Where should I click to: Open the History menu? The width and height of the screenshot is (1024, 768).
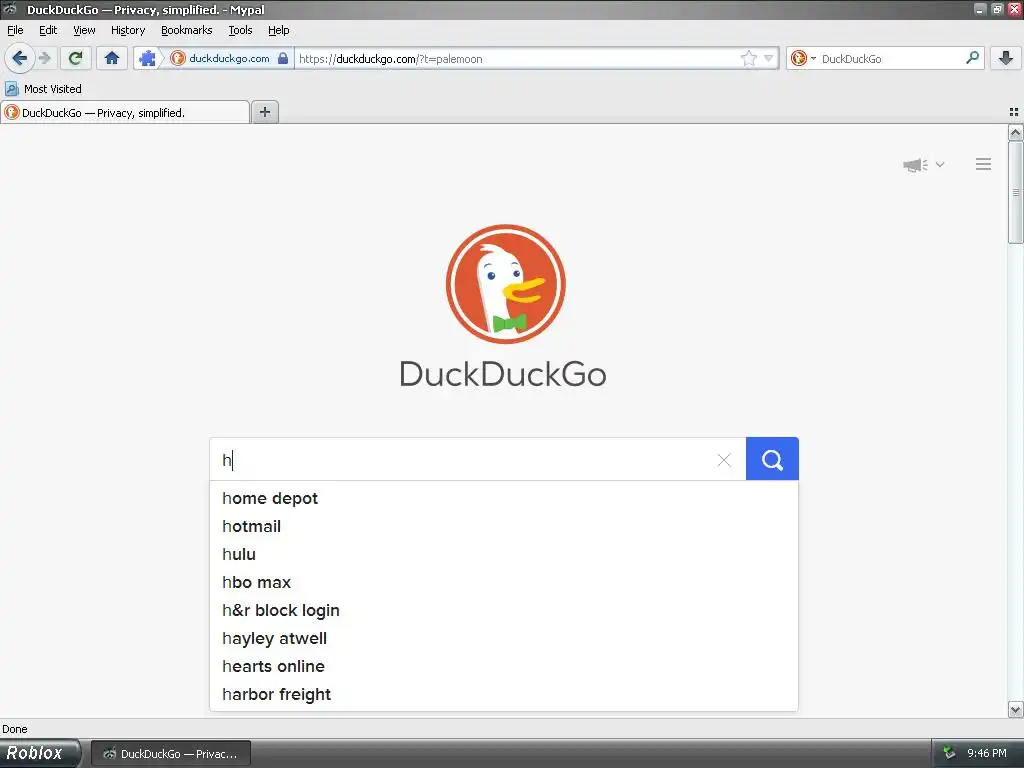(x=128, y=30)
